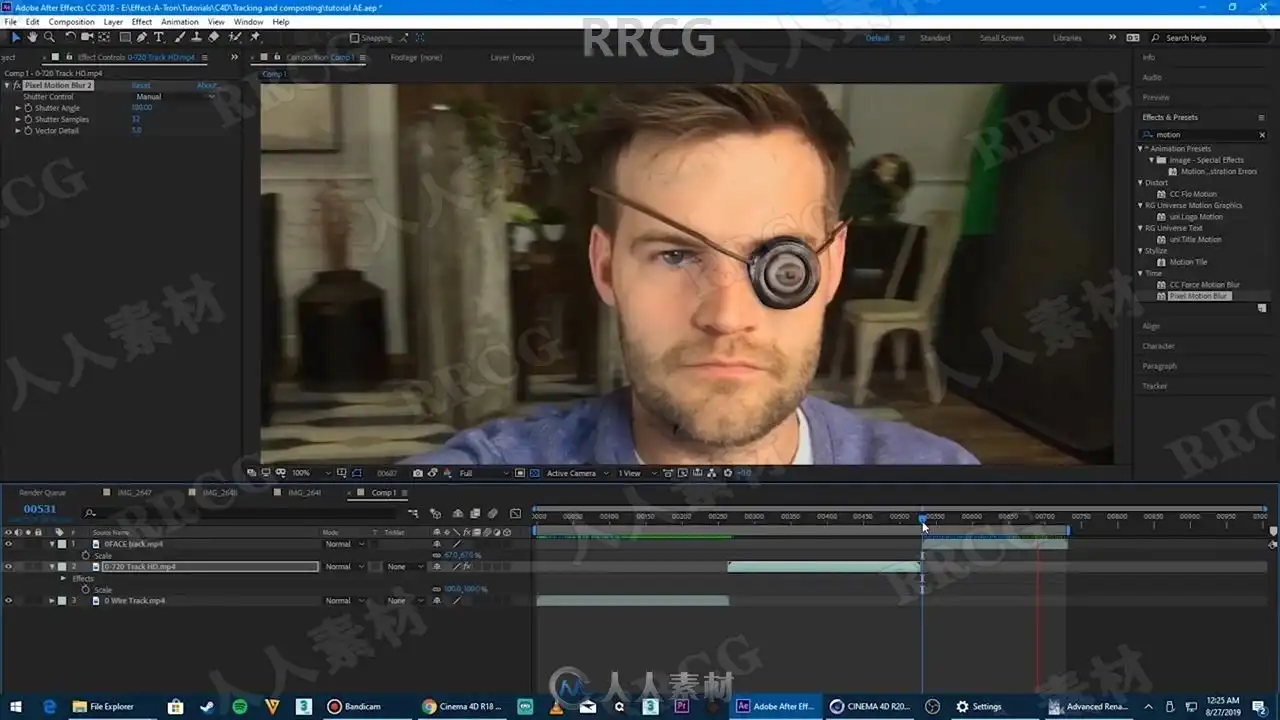Select the Rectangle shape tool
Viewport: 1280px width, 720px height.
(x=124, y=37)
